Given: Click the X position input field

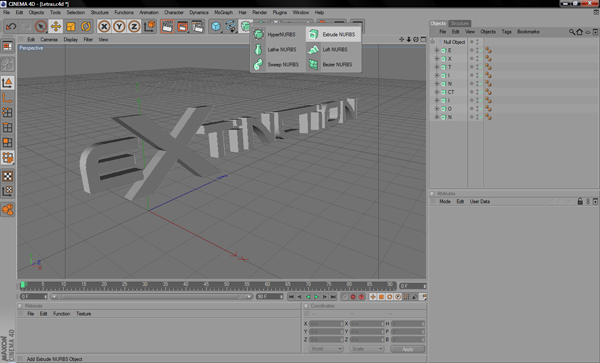Looking at the screenshot, I should (326, 324).
